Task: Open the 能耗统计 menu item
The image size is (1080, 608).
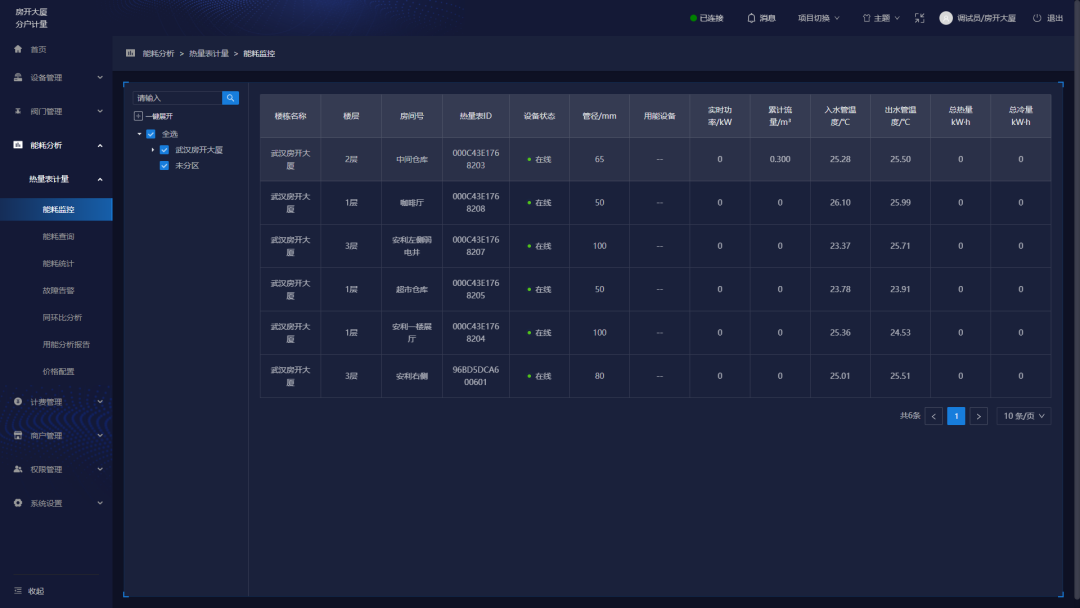Action: click(59, 263)
